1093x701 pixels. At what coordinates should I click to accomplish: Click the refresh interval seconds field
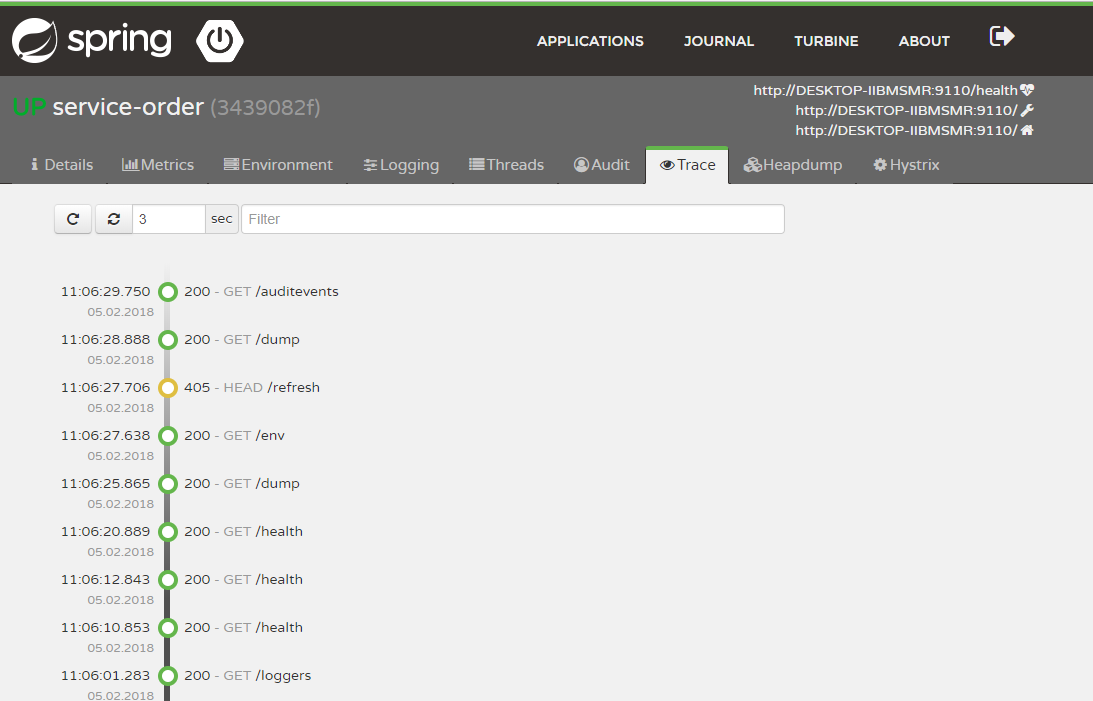point(168,219)
